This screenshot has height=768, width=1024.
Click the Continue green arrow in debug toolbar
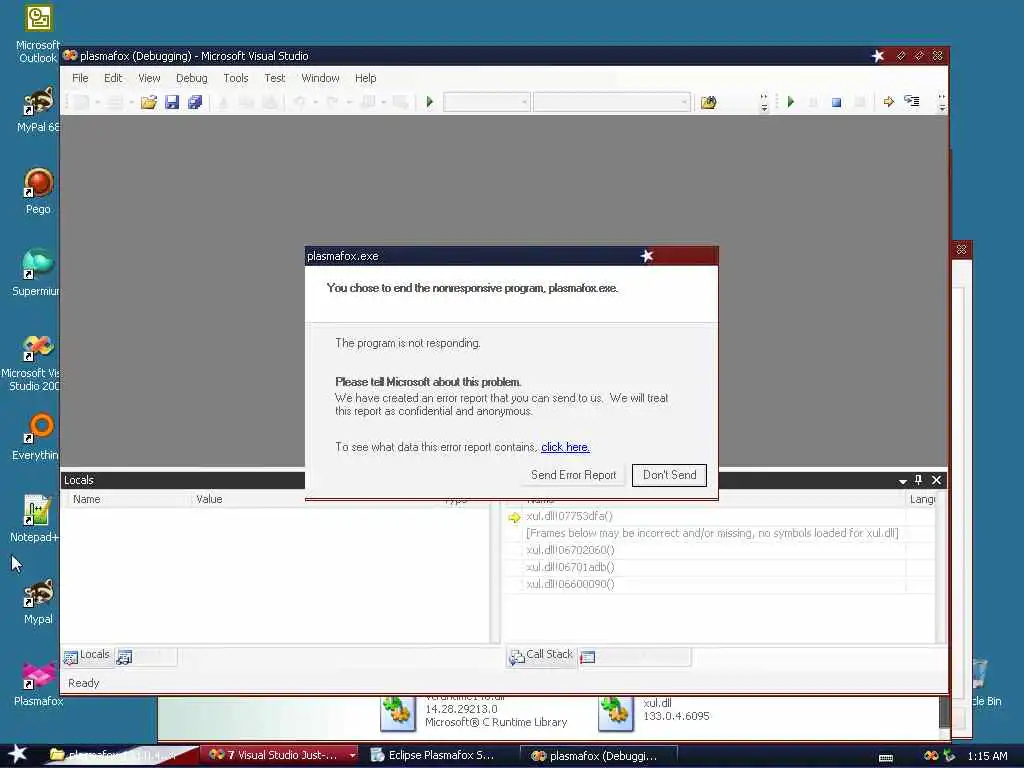coord(791,102)
